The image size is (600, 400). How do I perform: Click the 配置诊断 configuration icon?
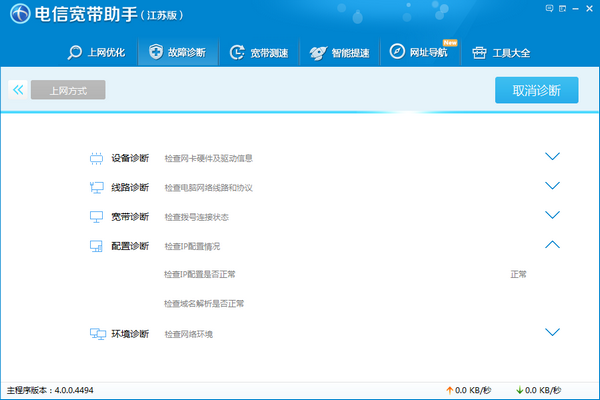coord(97,246)
